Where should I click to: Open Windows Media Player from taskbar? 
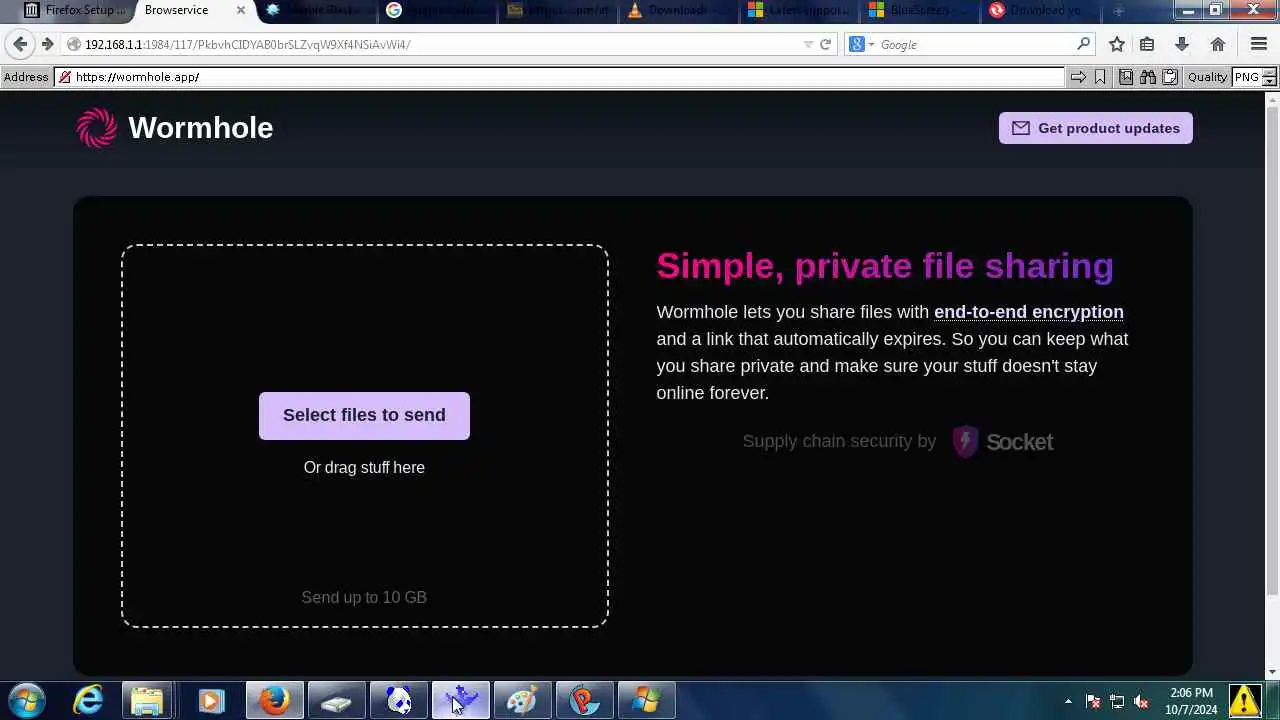point(211,700)
